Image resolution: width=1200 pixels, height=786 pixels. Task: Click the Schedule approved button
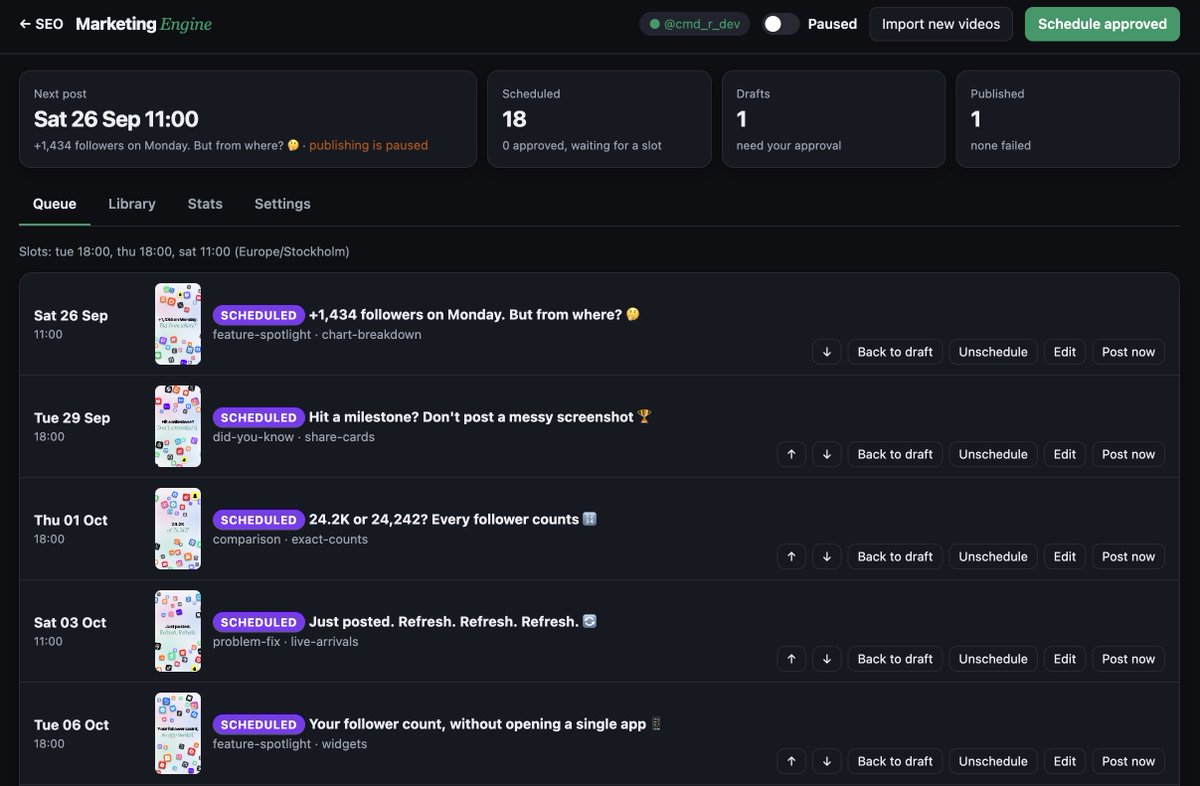click(x=1102, y=24)
